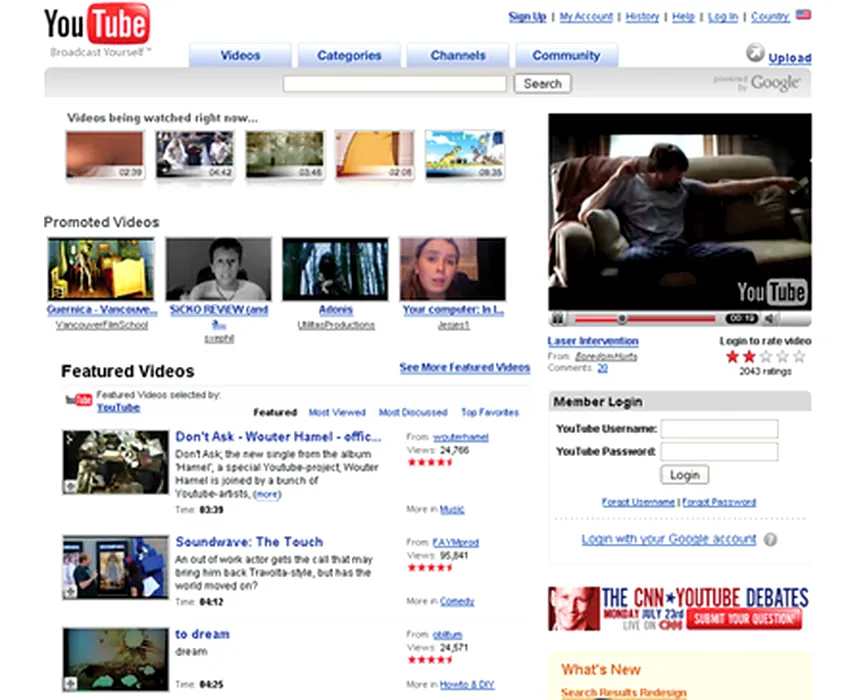Open the Channels tab

[458, 55]
